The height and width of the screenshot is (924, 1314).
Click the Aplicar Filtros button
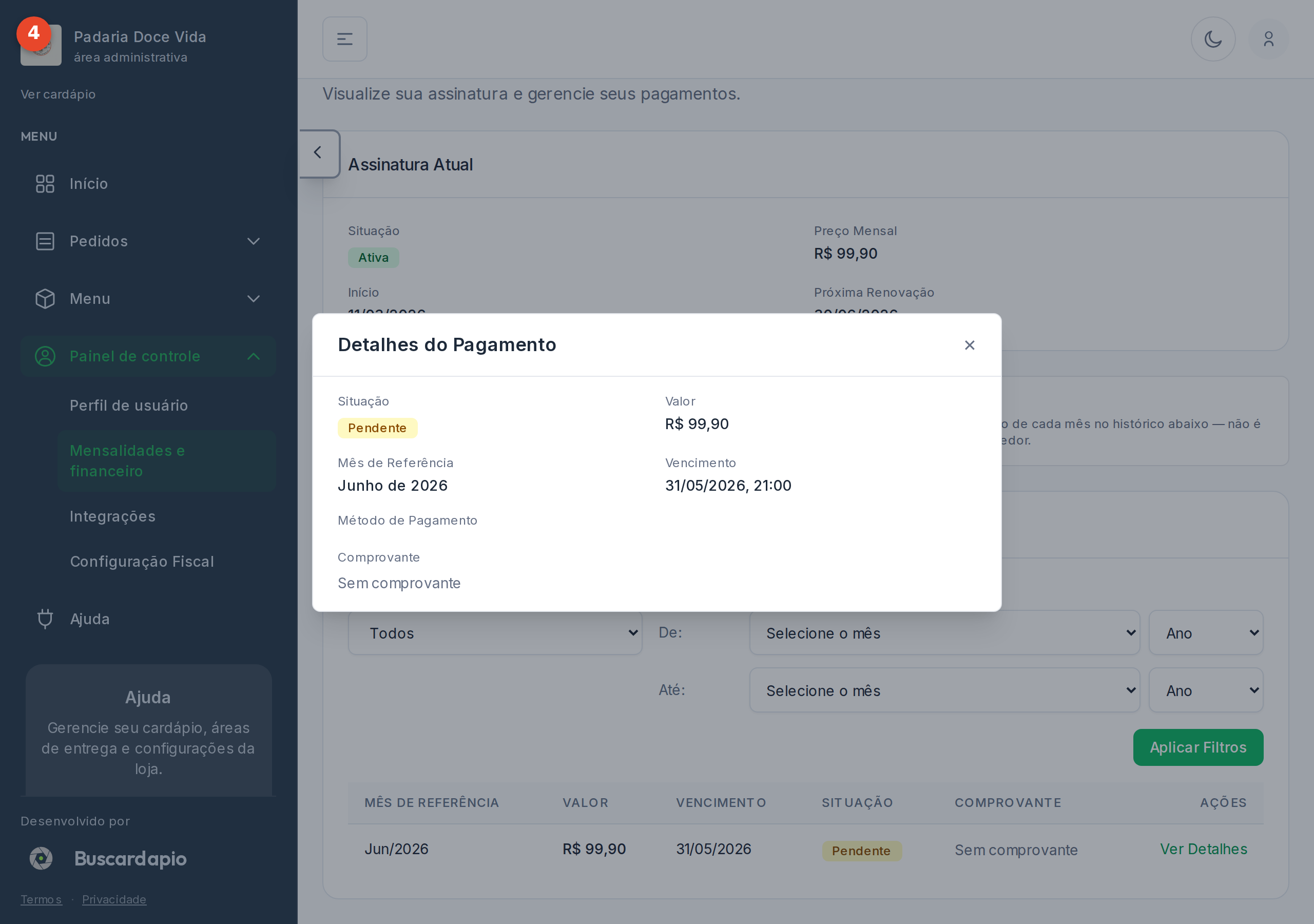[x=1198, y=747]
